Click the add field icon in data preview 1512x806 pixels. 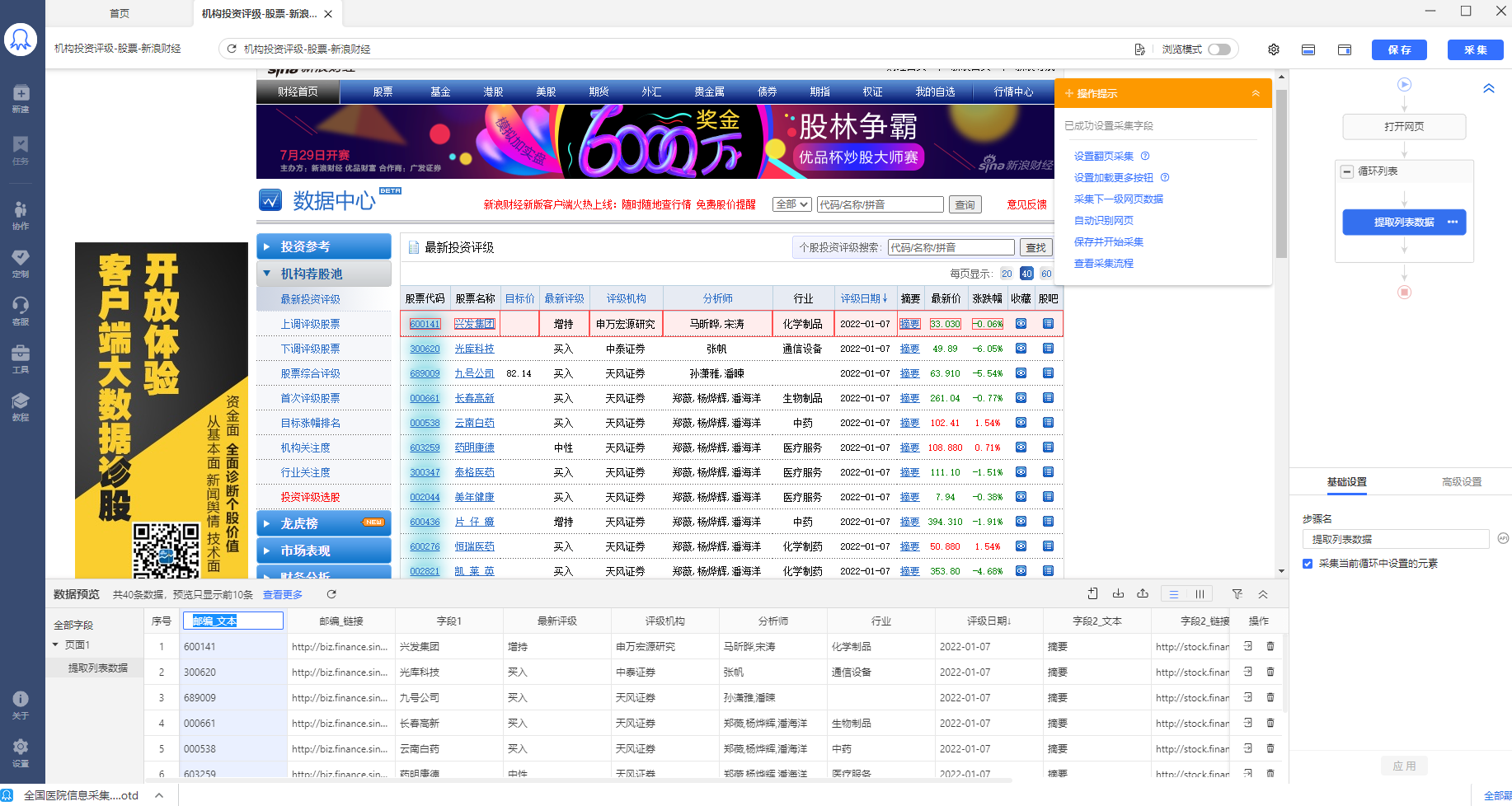click(1092, 593)
